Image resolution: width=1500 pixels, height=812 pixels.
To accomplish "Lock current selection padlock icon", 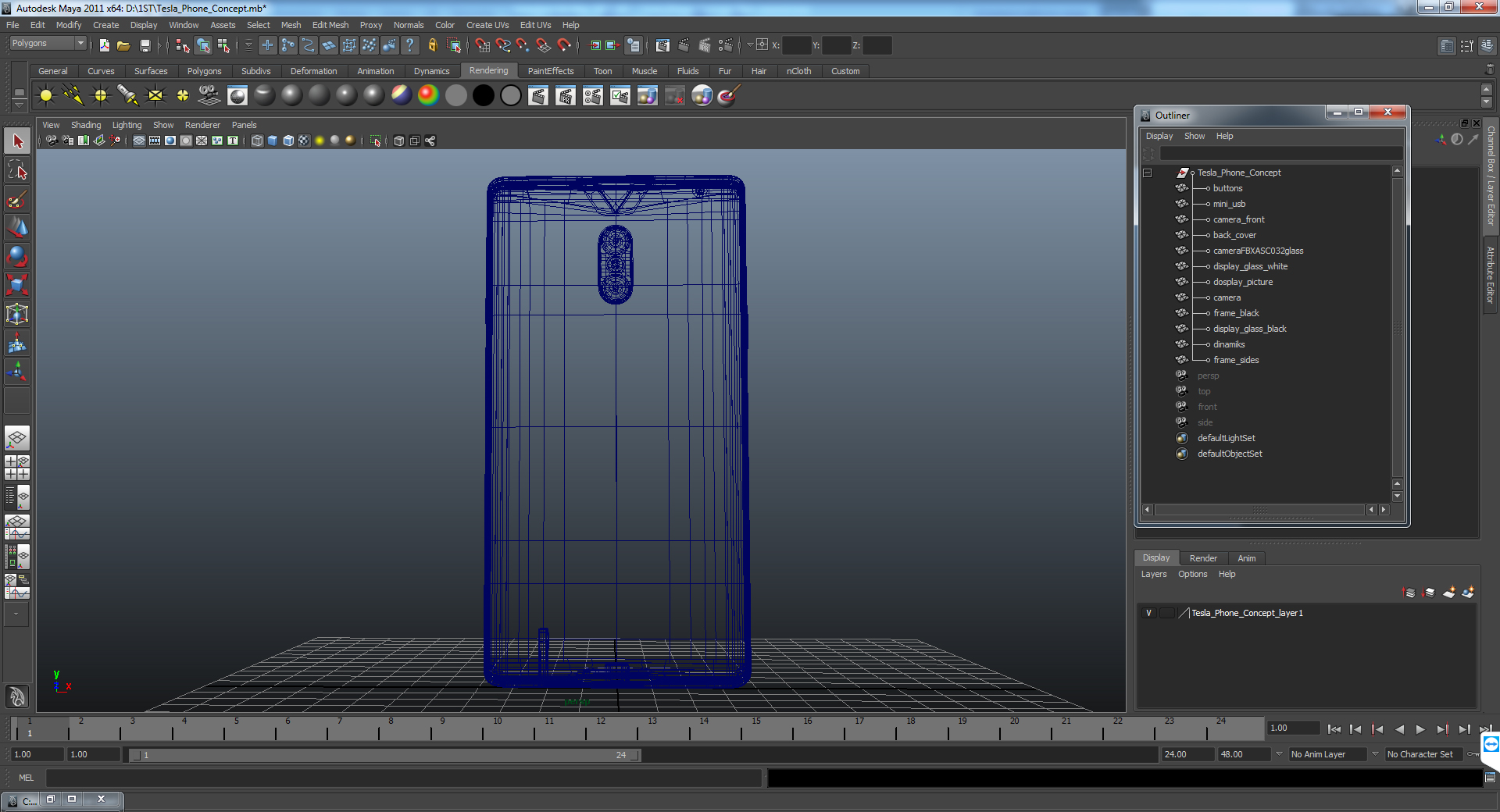I will (x=432, y=45).
